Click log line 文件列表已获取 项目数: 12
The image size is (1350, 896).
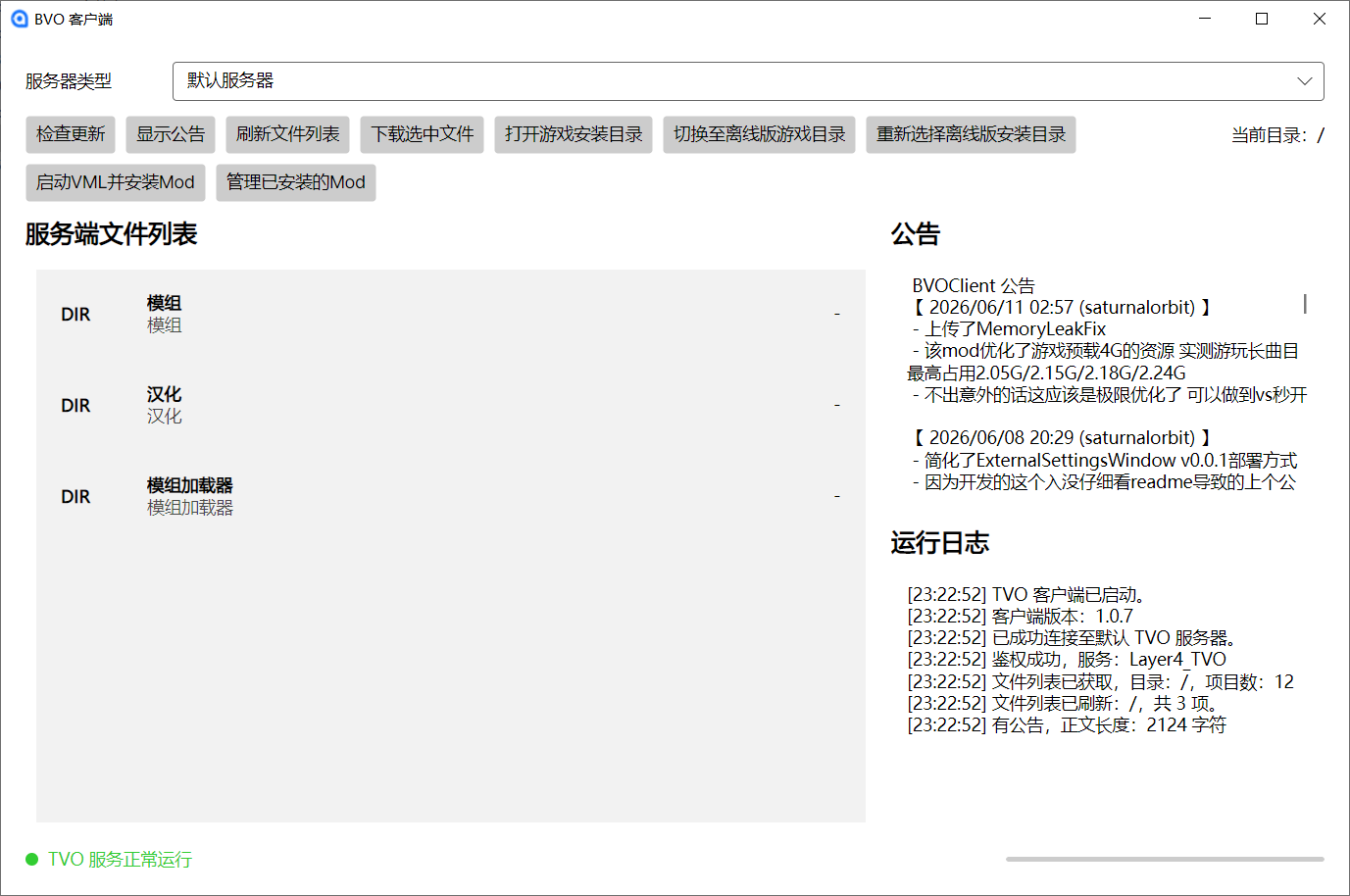[x=1101, y=682]
